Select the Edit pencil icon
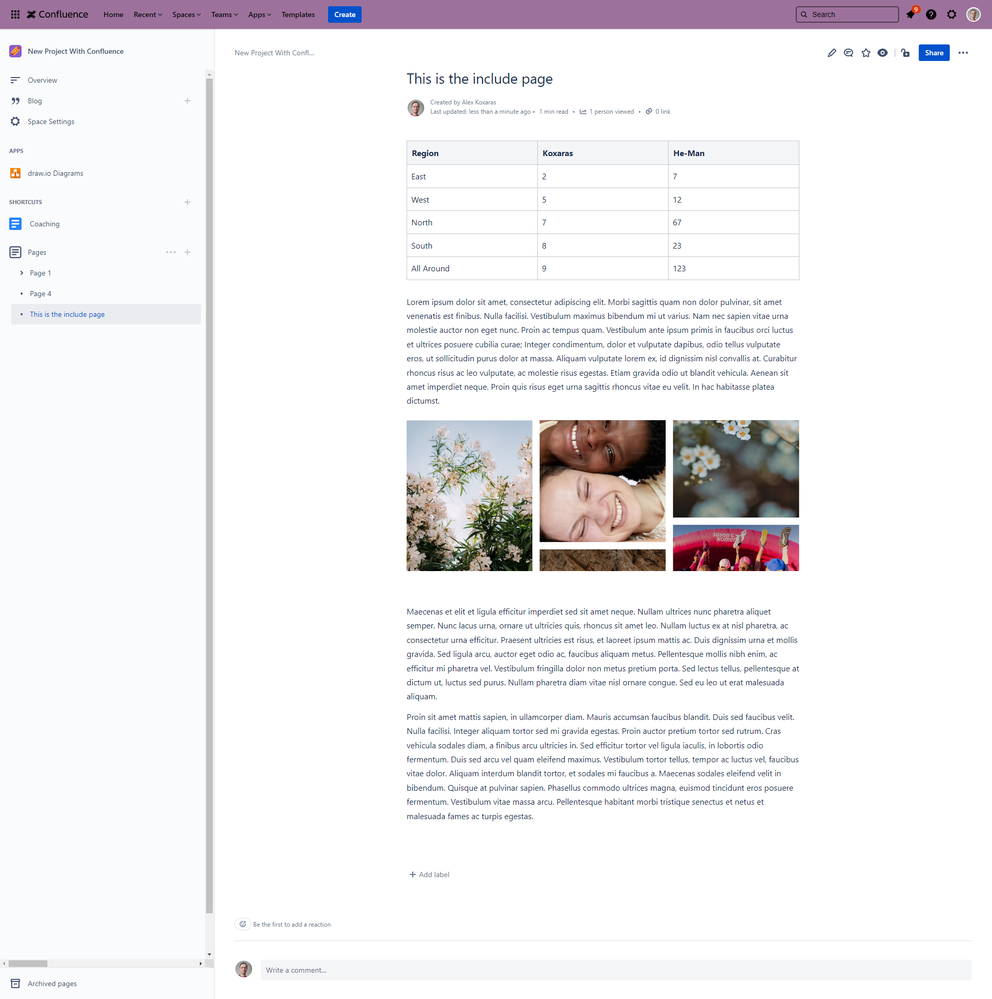This screenshot has width=992, height=999. [832, 52]
